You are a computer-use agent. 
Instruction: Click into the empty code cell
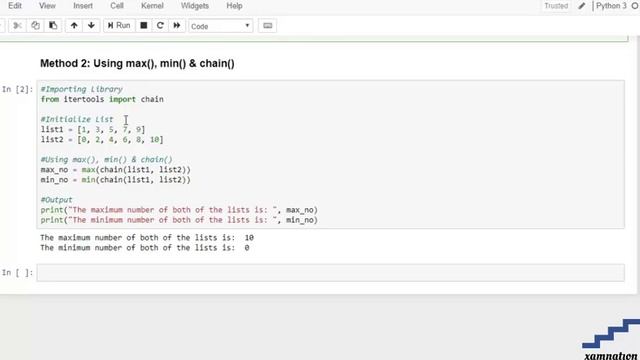(x=331, y=273)
